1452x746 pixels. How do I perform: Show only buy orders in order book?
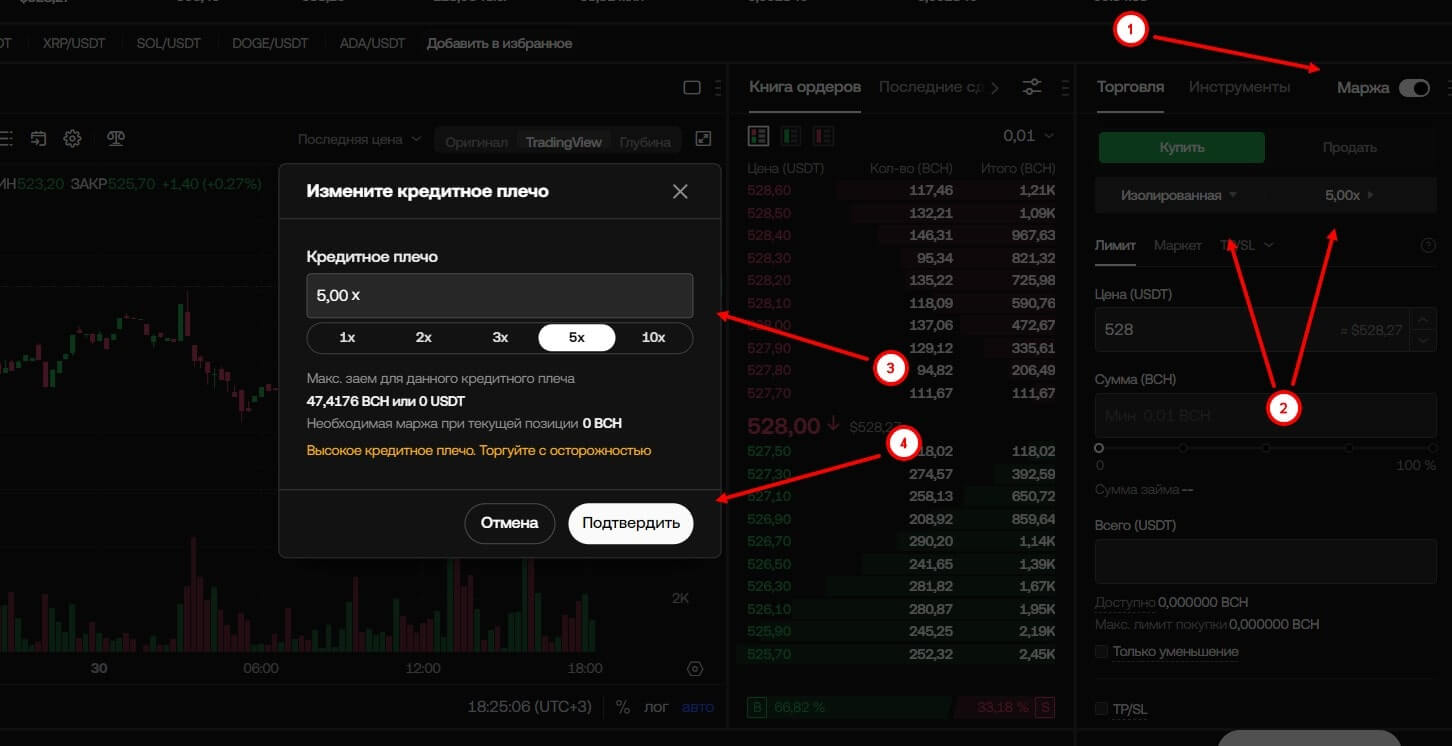coord(791,135)
